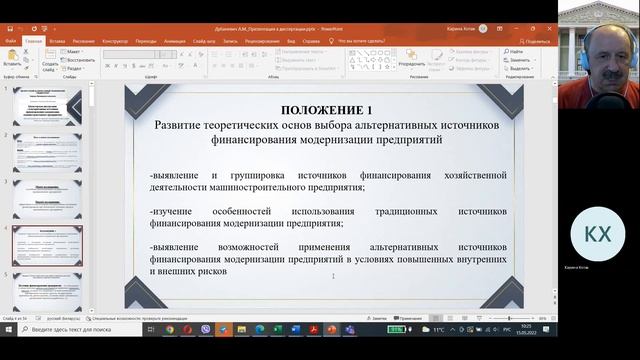
Task: Click the Share (Поделиться) button
Action: pyautogui.click(x=535, y=41)
